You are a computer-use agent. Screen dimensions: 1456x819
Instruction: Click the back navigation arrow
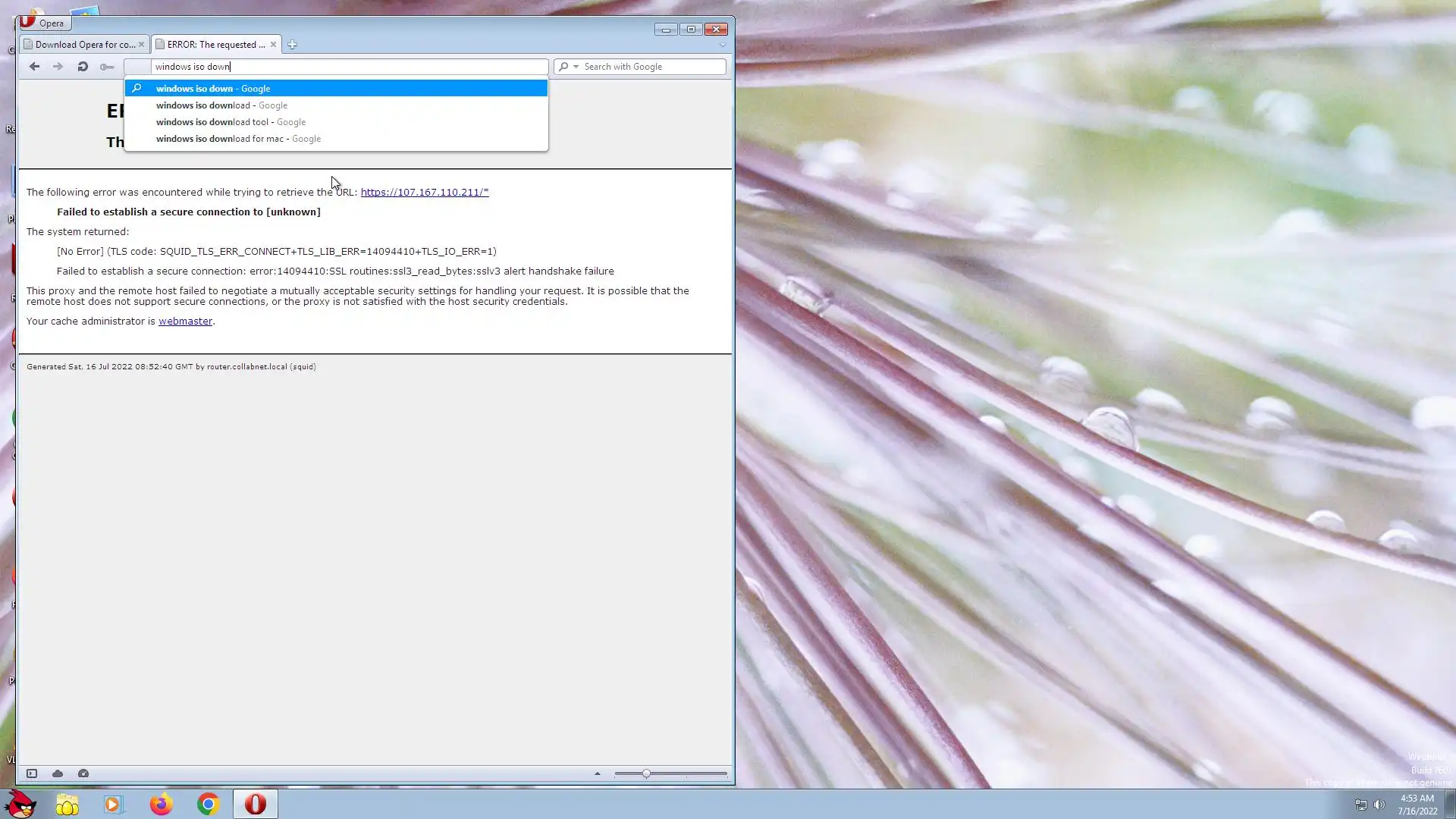coord(34,67)
